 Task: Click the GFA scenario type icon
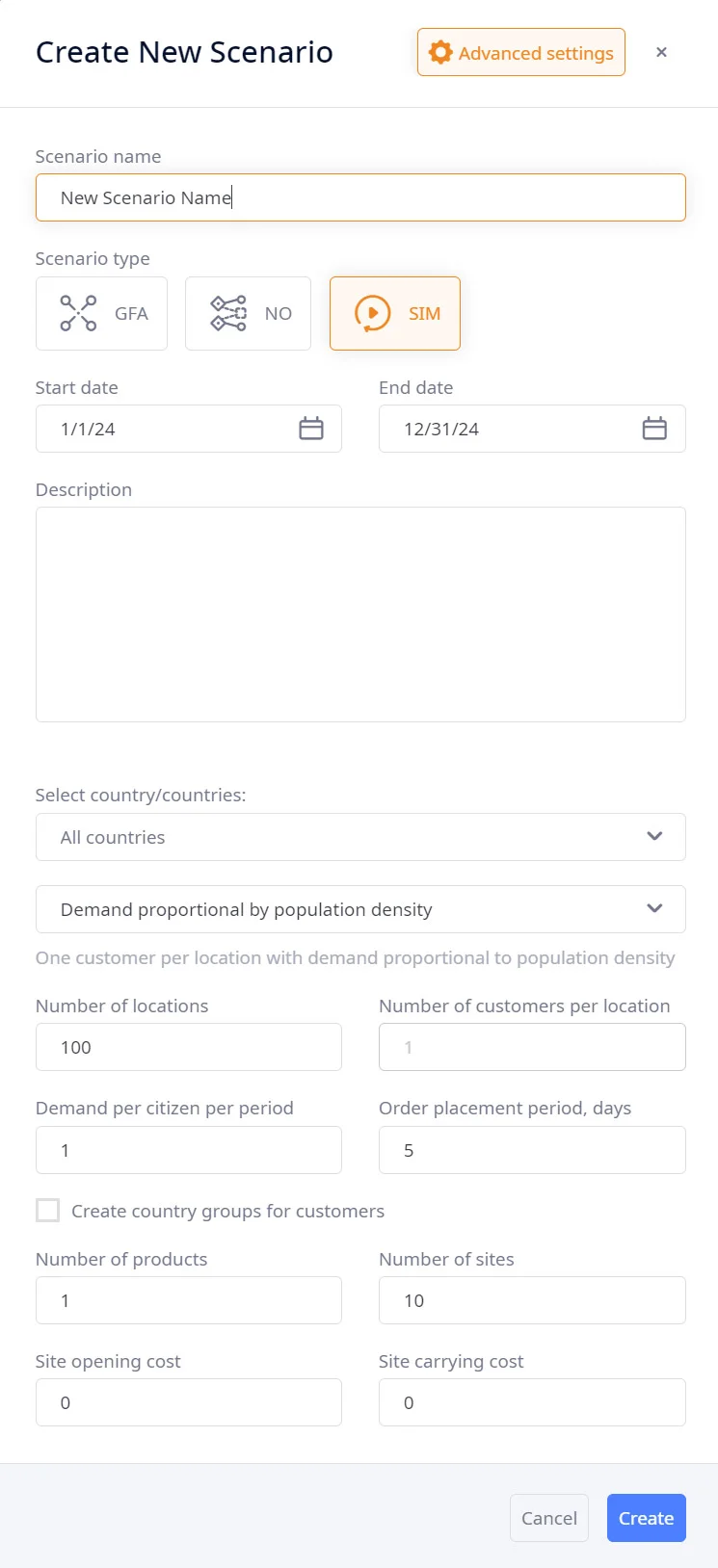point(78,313)
